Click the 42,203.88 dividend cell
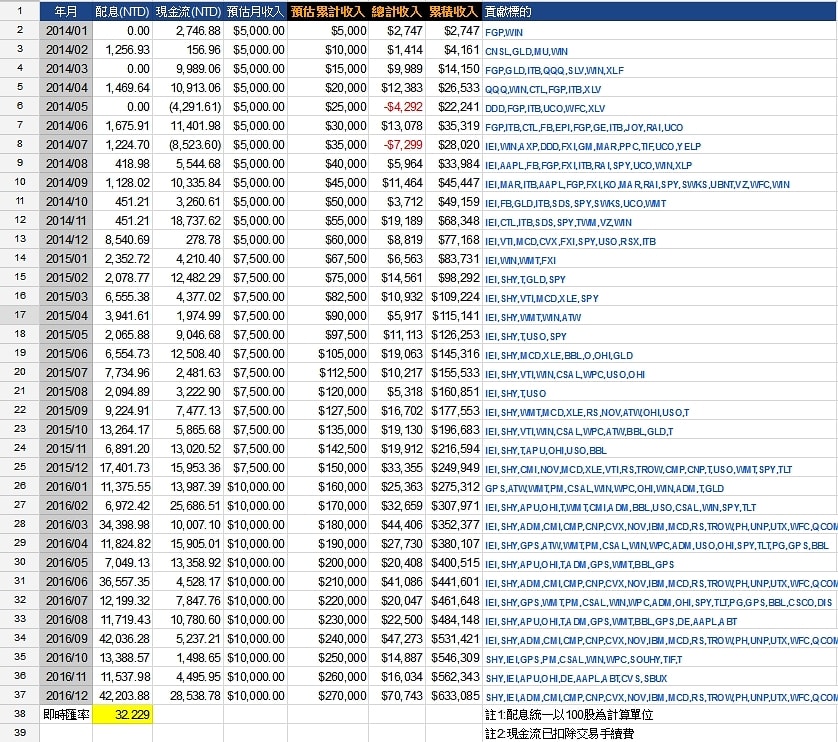The height and width of the screenshot is (742, 838). click(123, 696)
